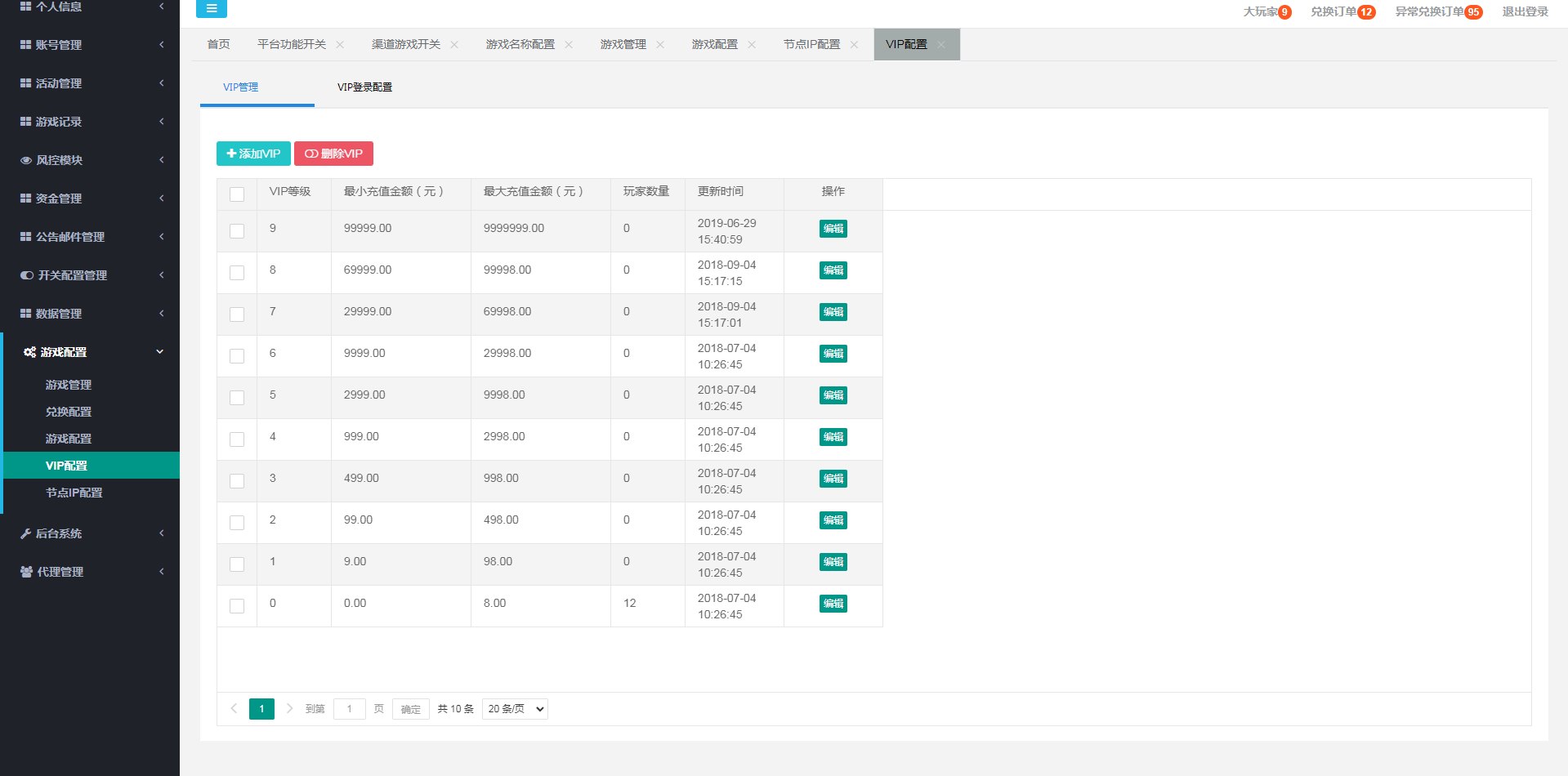1568x776 pixels.
Task: Check the select-all checkbox in table header
Action: point(237,194)
